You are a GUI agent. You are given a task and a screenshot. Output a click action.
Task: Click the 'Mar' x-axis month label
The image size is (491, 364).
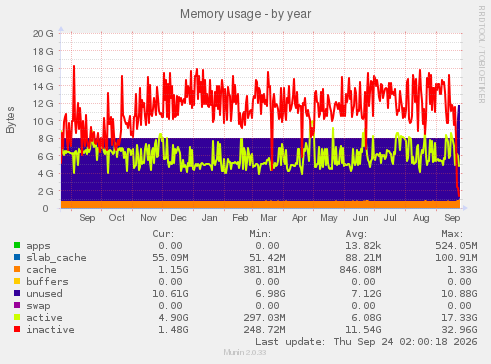pos(269,218)
